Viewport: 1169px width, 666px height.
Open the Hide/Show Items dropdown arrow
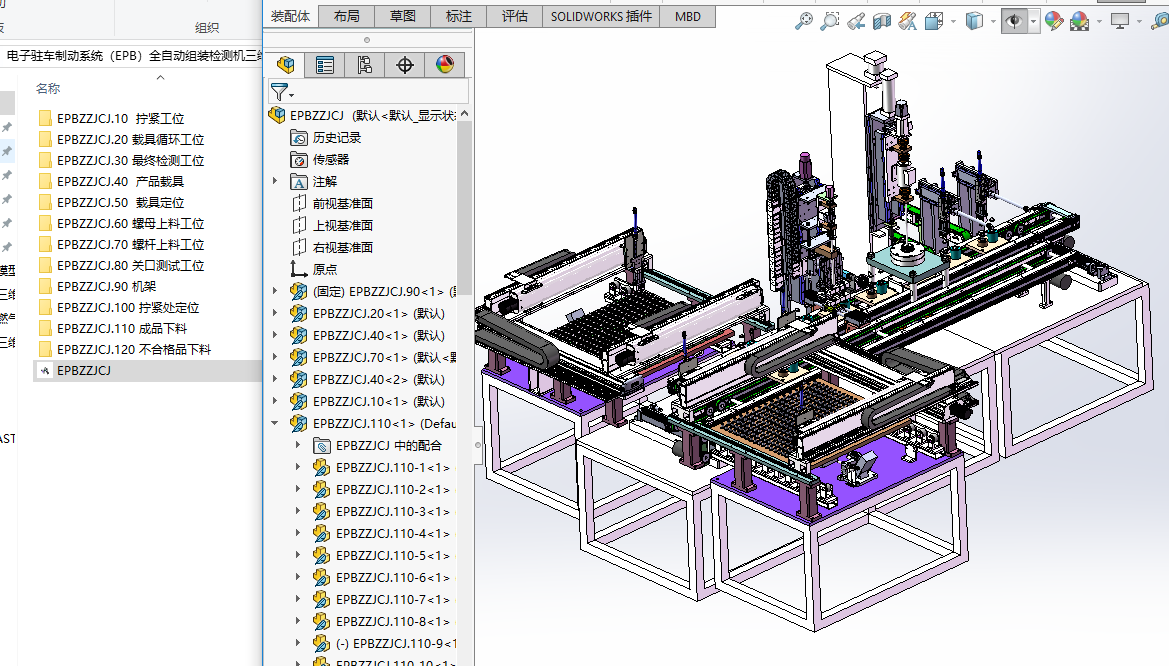tap(1033, 21)
